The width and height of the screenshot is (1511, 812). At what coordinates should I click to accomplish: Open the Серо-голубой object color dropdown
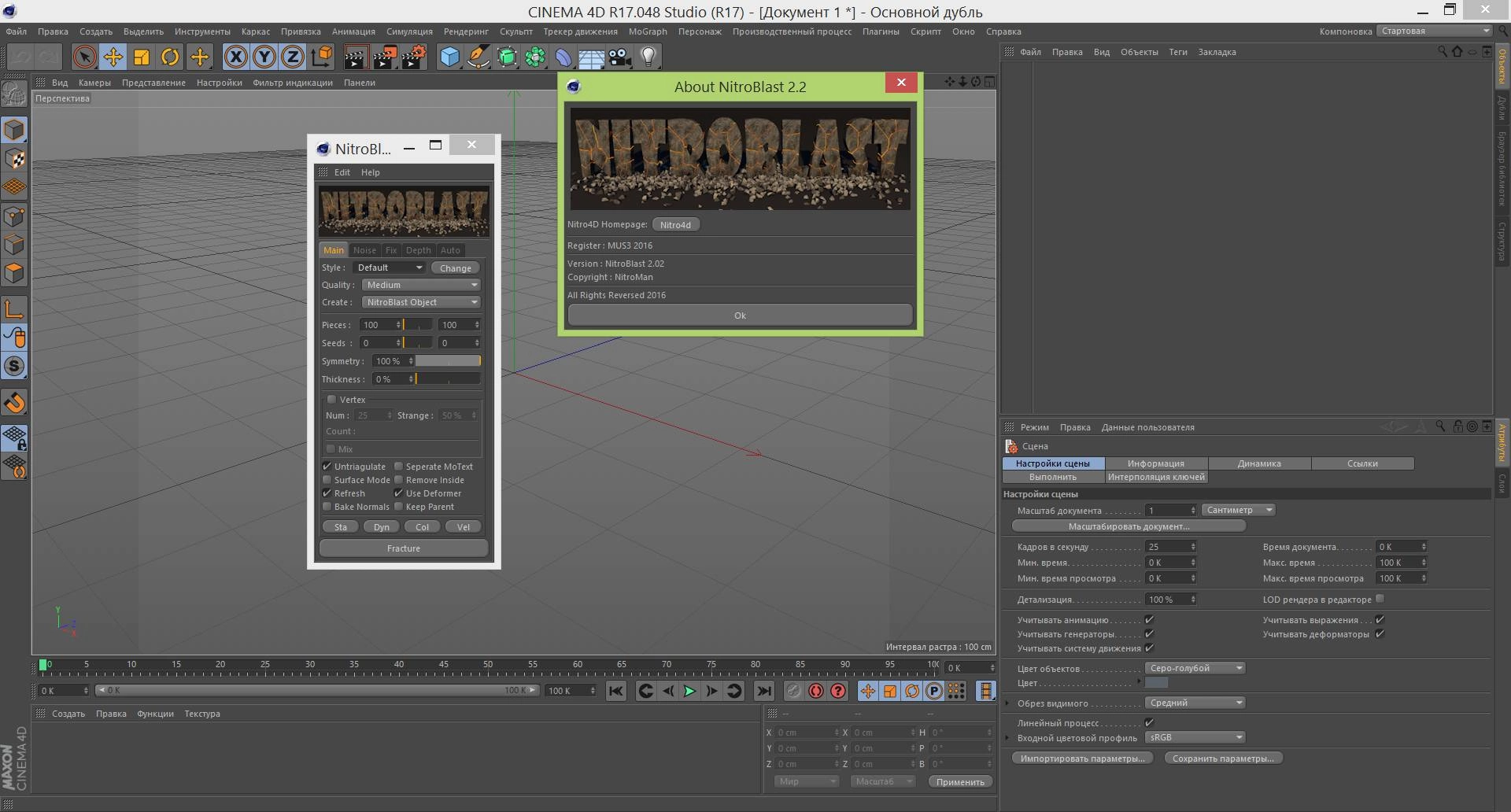pyautogui.click(x=1195, y=668)
